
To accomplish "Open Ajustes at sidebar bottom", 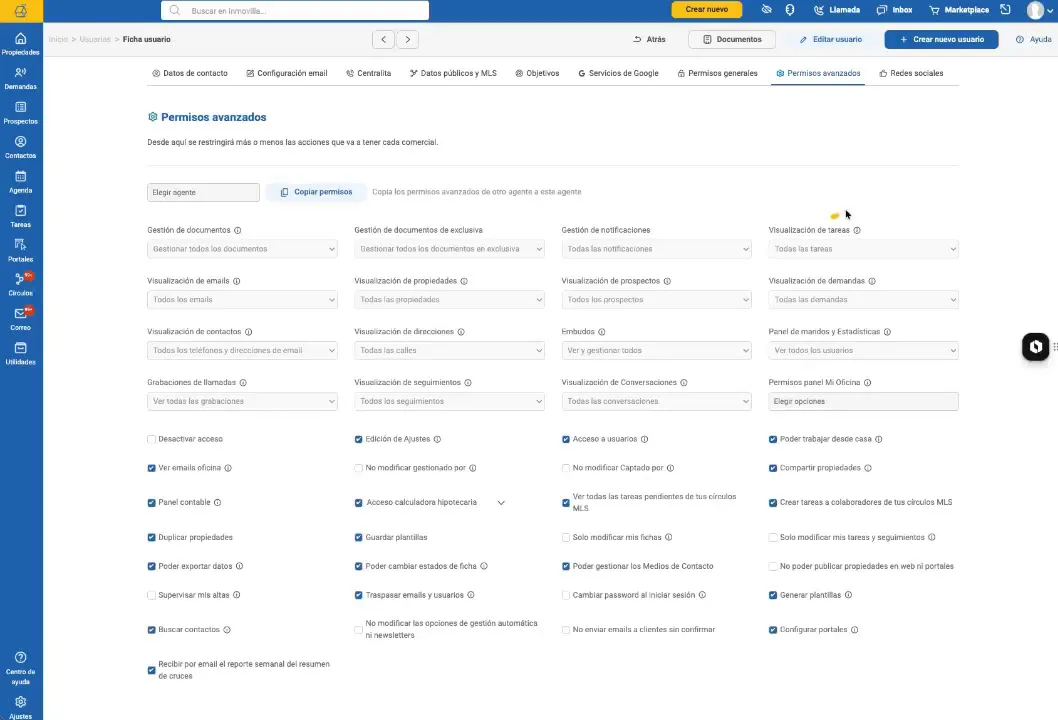I will pos(21,707).
